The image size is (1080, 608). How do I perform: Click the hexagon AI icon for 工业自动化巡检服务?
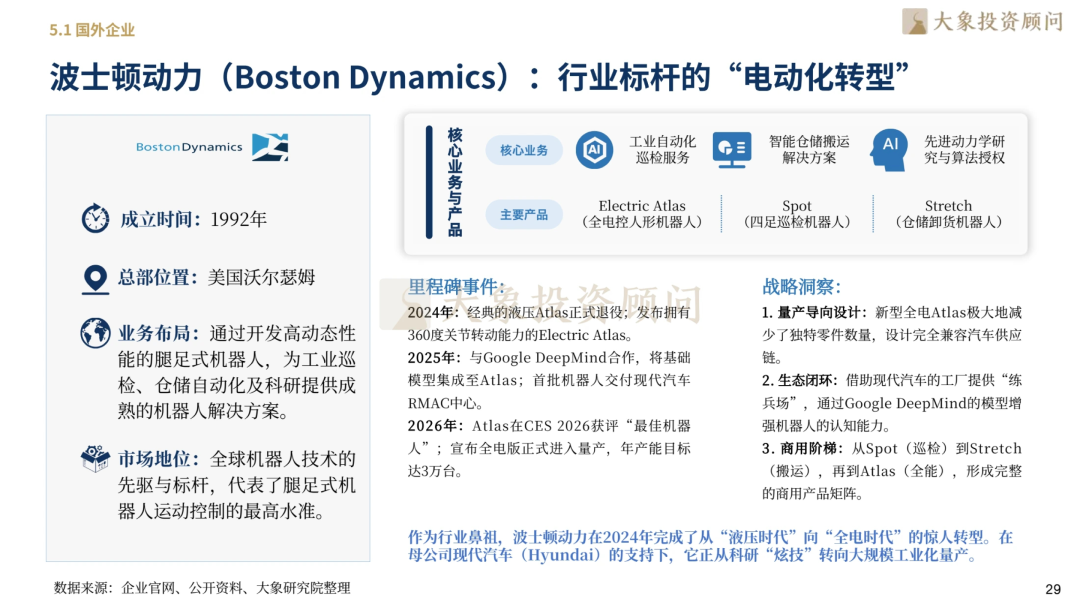[594, 149]
